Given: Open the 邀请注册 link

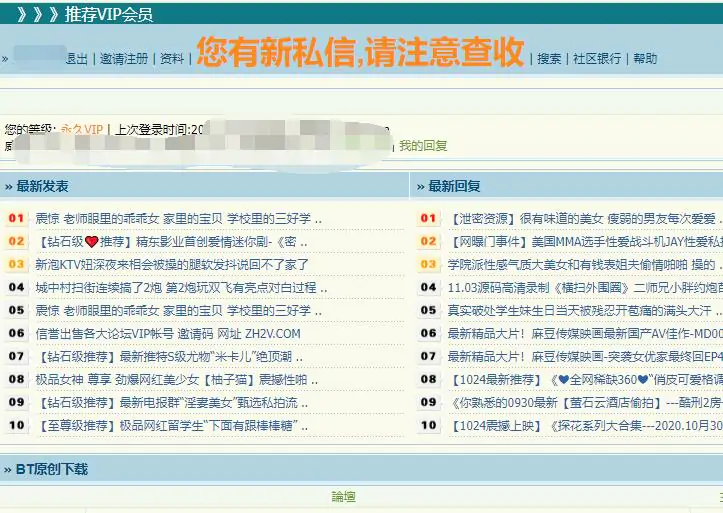Looking at the screenshot, I should (124, 59).
